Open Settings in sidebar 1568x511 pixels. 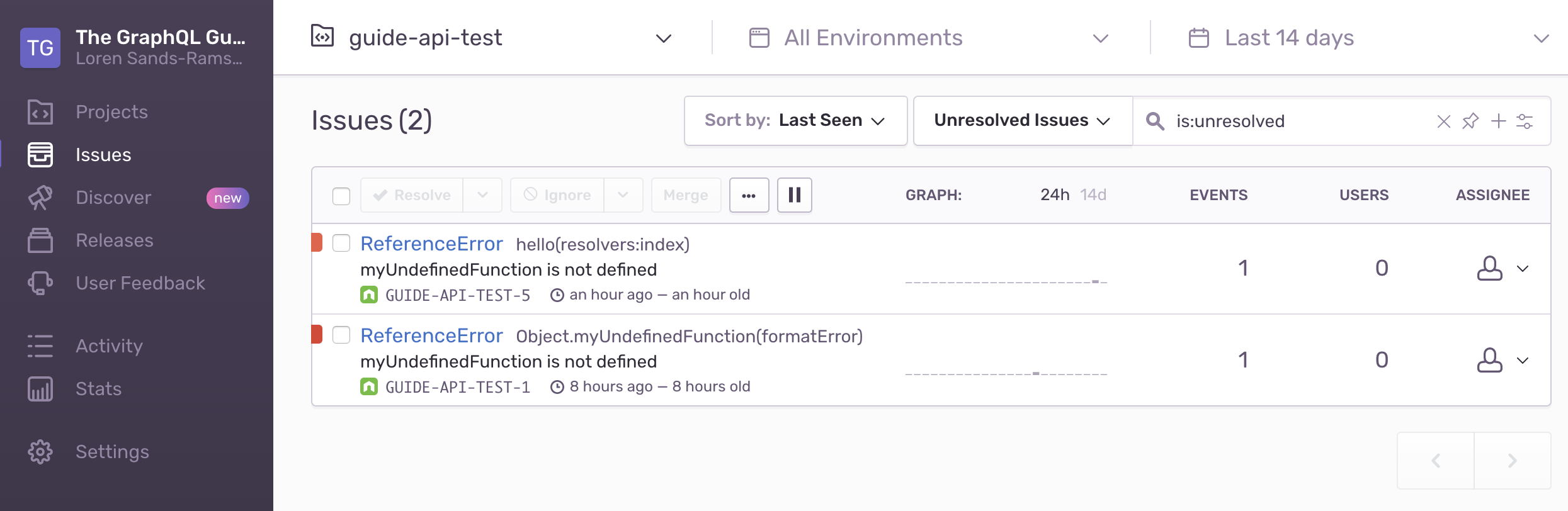tap(112, 452)
